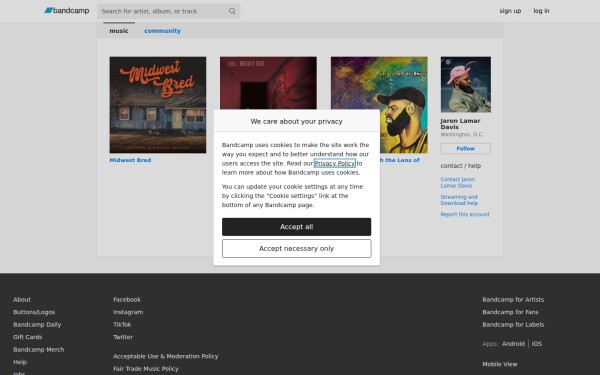Click the Bandcamp logo
The width and height of the screenshot is (600, 375).
point(67,11)
